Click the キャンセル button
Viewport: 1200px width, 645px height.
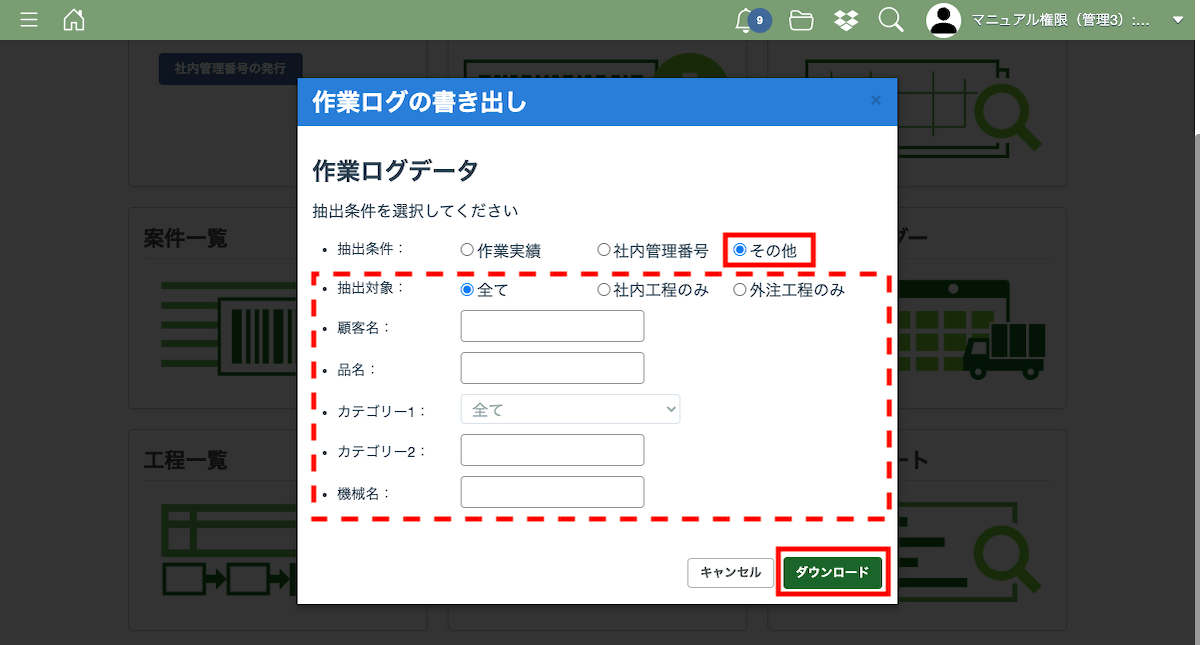tap(730, 573)
